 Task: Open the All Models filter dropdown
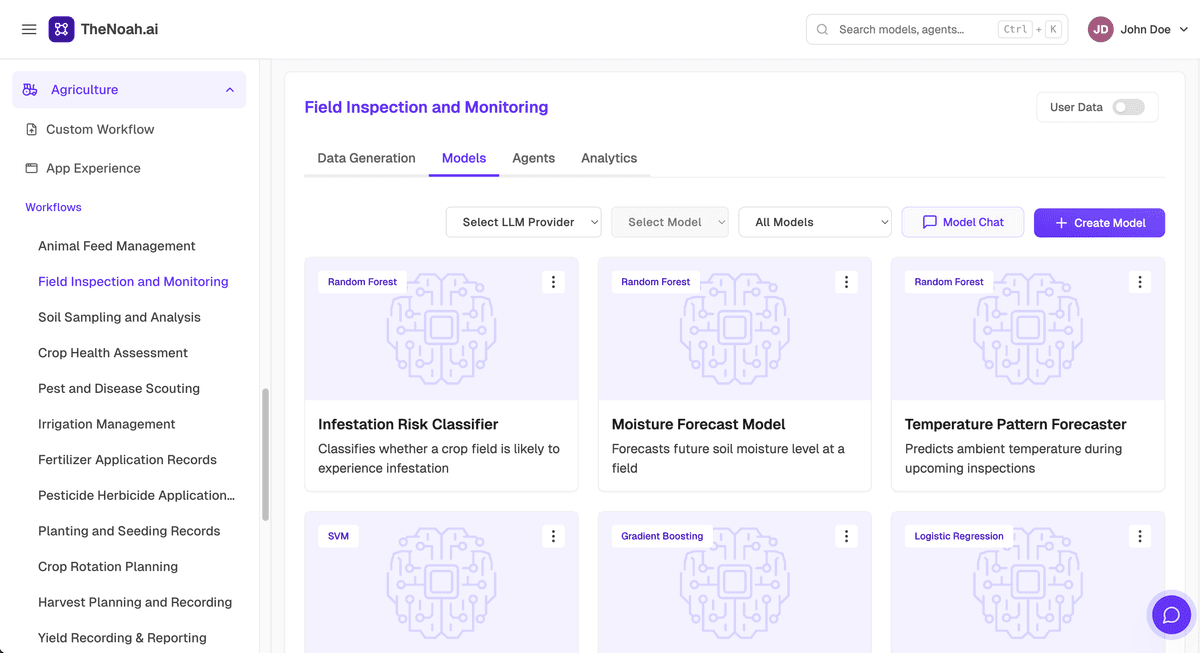pyautogui.click(x=815, y=222)
